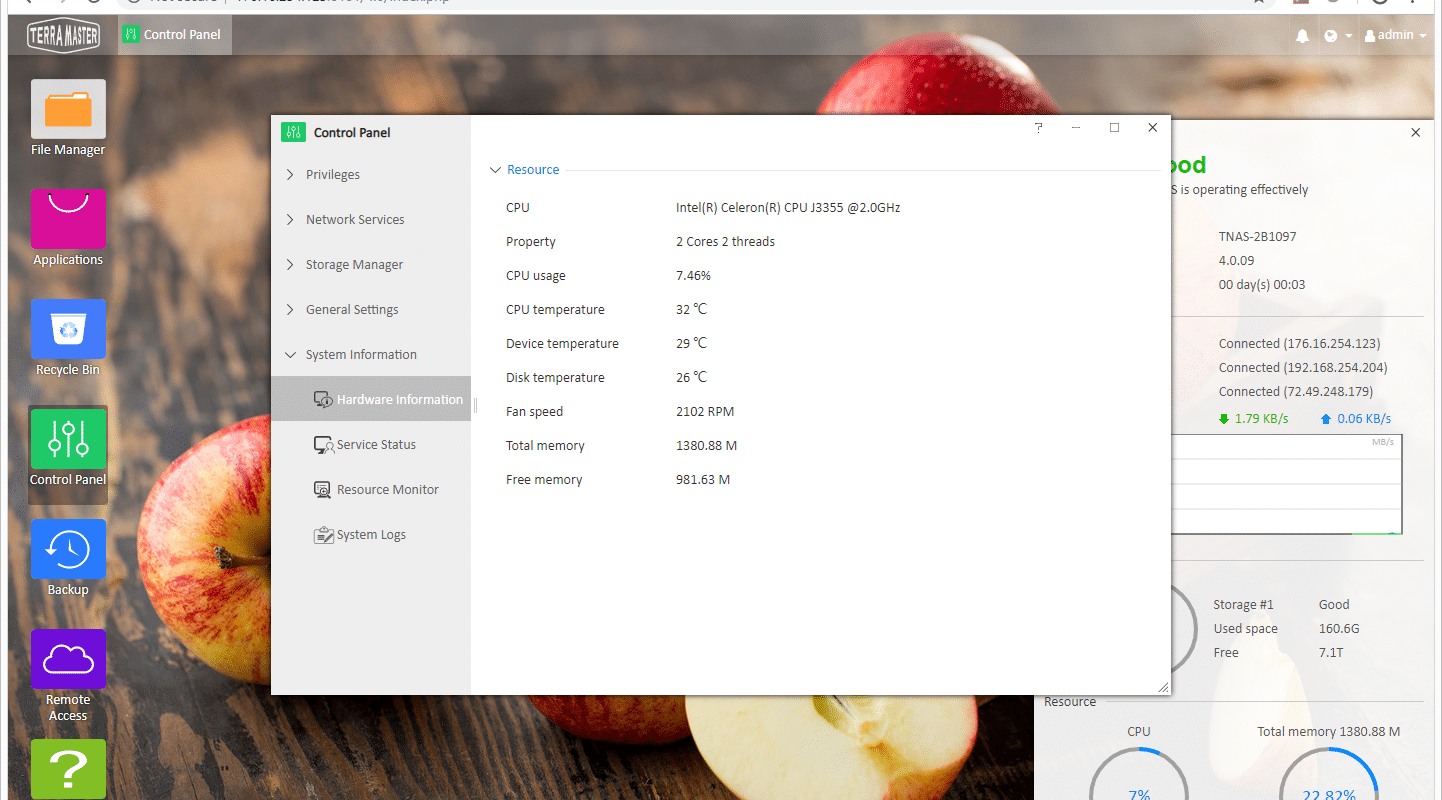The image size is (1442, 800).
Task: Open Resource Monitor in the sidebar
Action: (x=371, y=489)
